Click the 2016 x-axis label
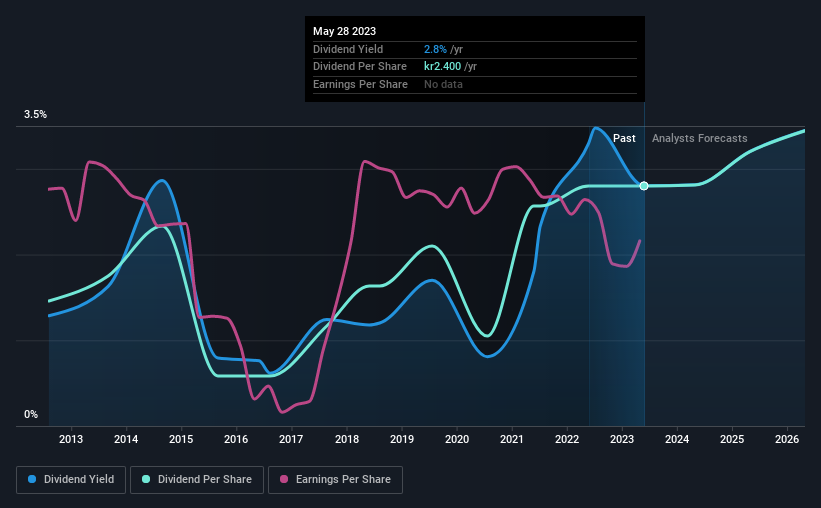This screenshot has height=508, width=821. (x=236, y=439)
